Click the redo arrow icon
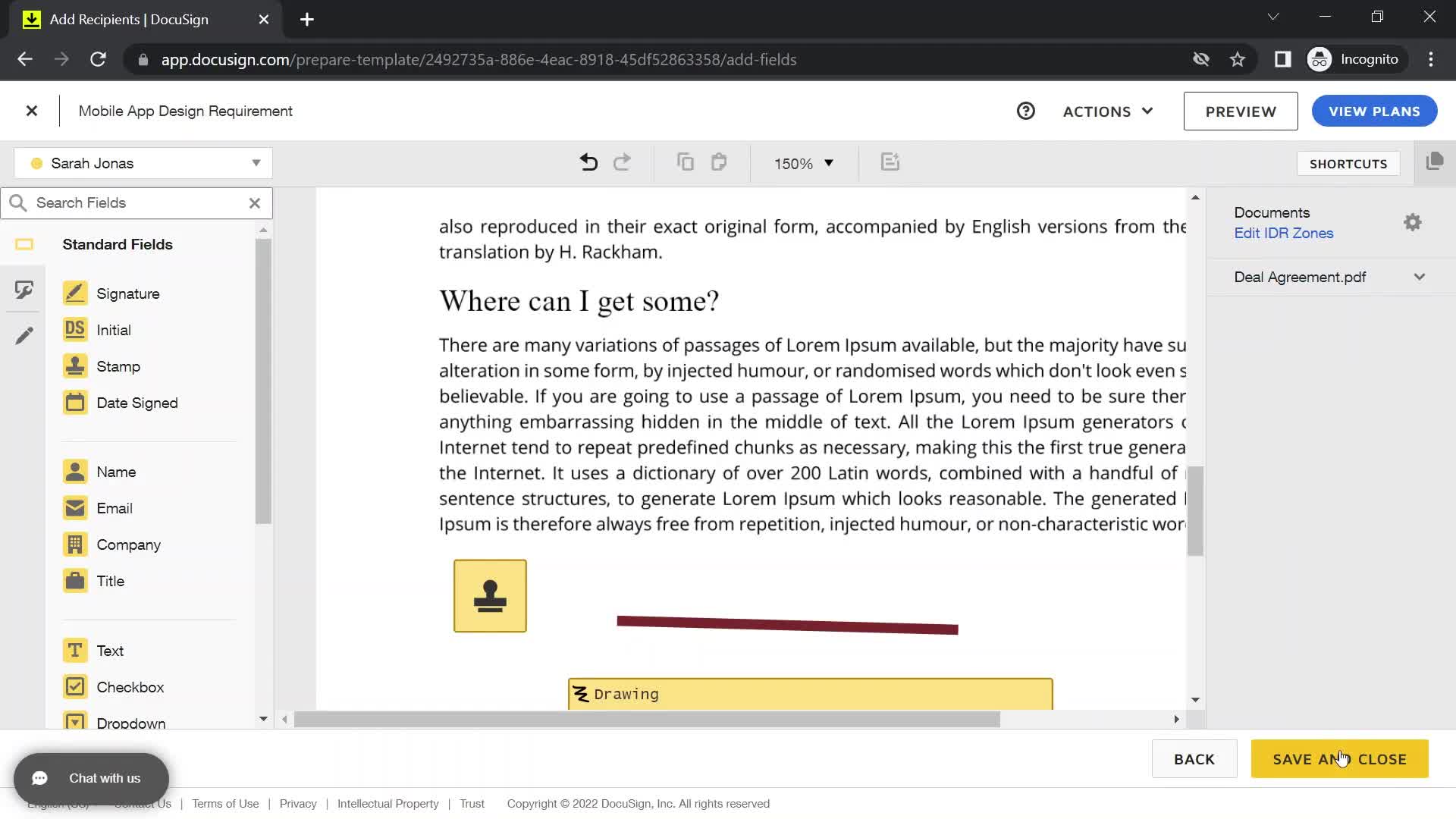1456x819 pixels. point(621,163)
